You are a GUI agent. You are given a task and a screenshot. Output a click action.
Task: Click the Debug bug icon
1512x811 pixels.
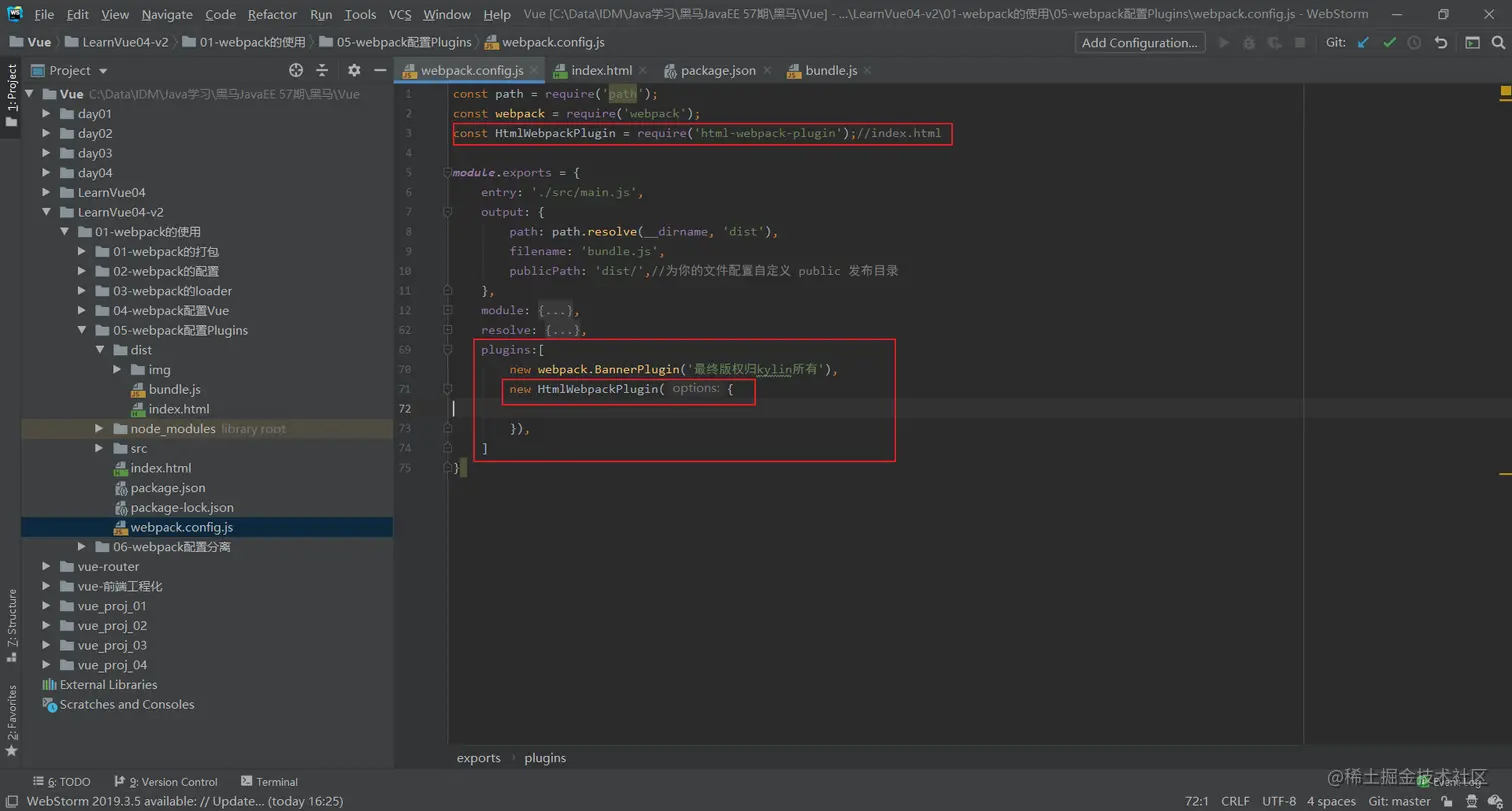coord(1249,43)
